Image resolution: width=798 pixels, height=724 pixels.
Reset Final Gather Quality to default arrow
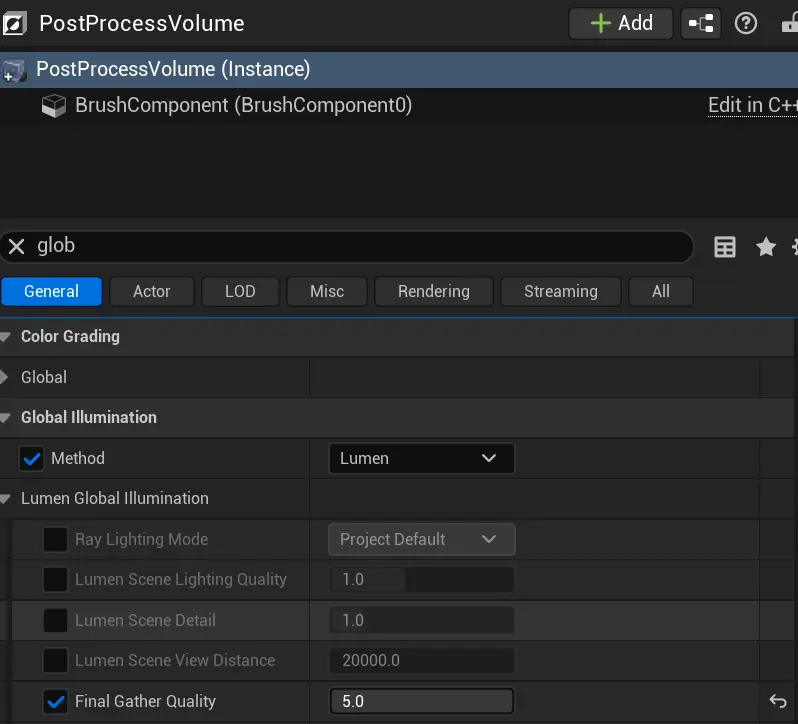(778, 701)
